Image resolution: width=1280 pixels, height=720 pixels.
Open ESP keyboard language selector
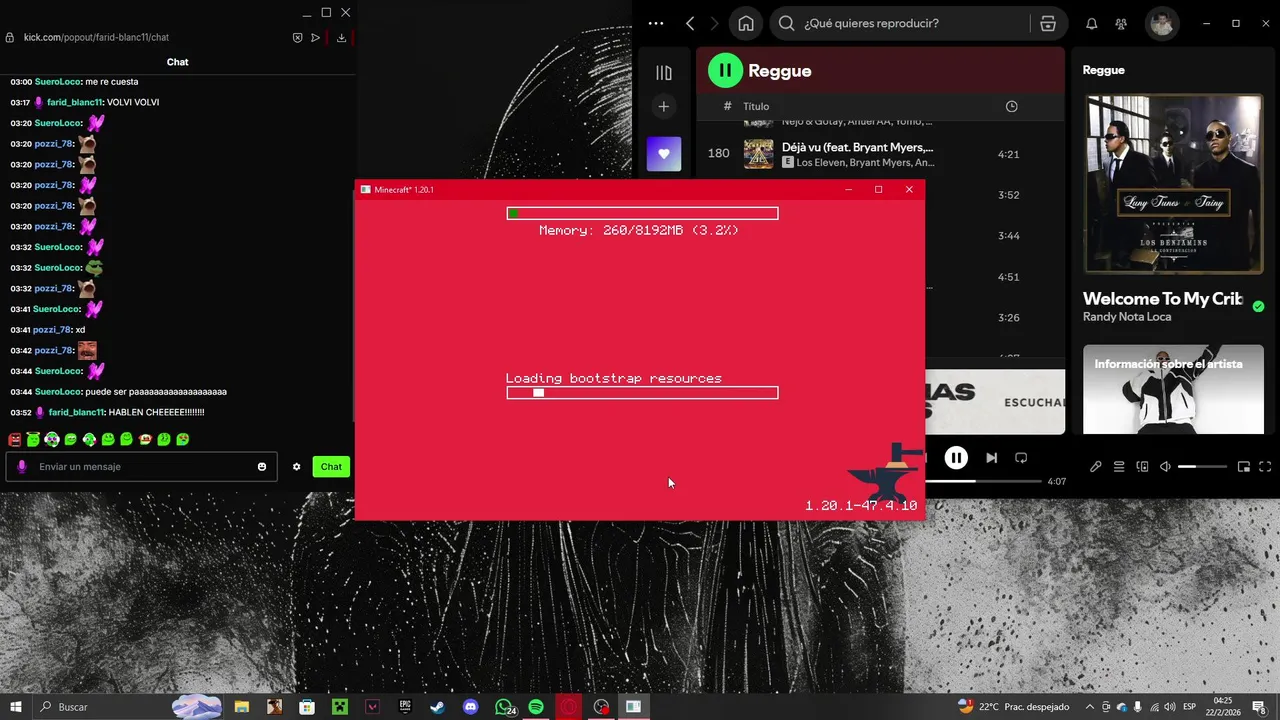(x=1189, y=707)
